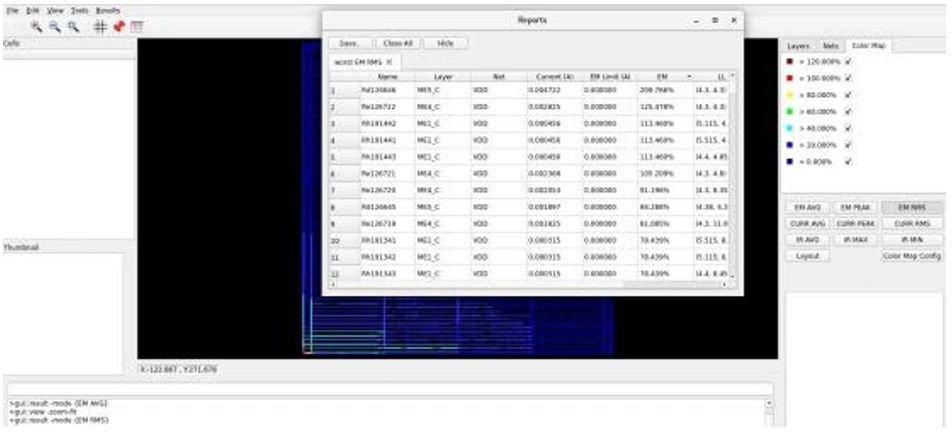The image size is (952, 433).
Task: Click the Hide button in Reports
Action: tap(446, 44)
